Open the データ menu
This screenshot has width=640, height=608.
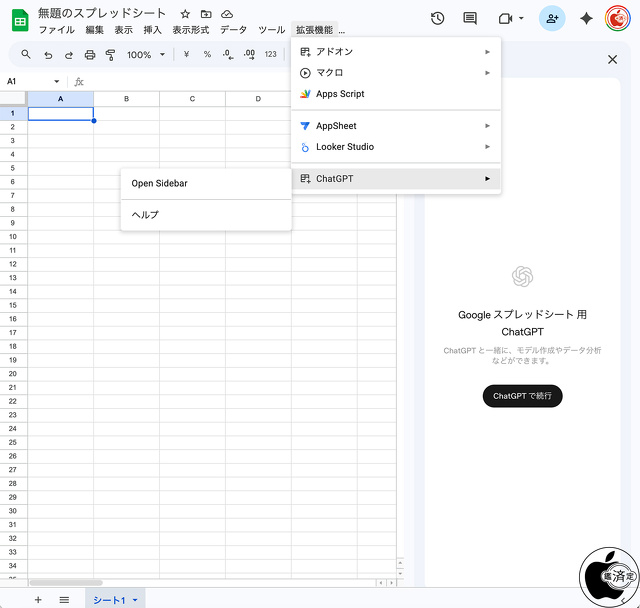coord(233,30)
